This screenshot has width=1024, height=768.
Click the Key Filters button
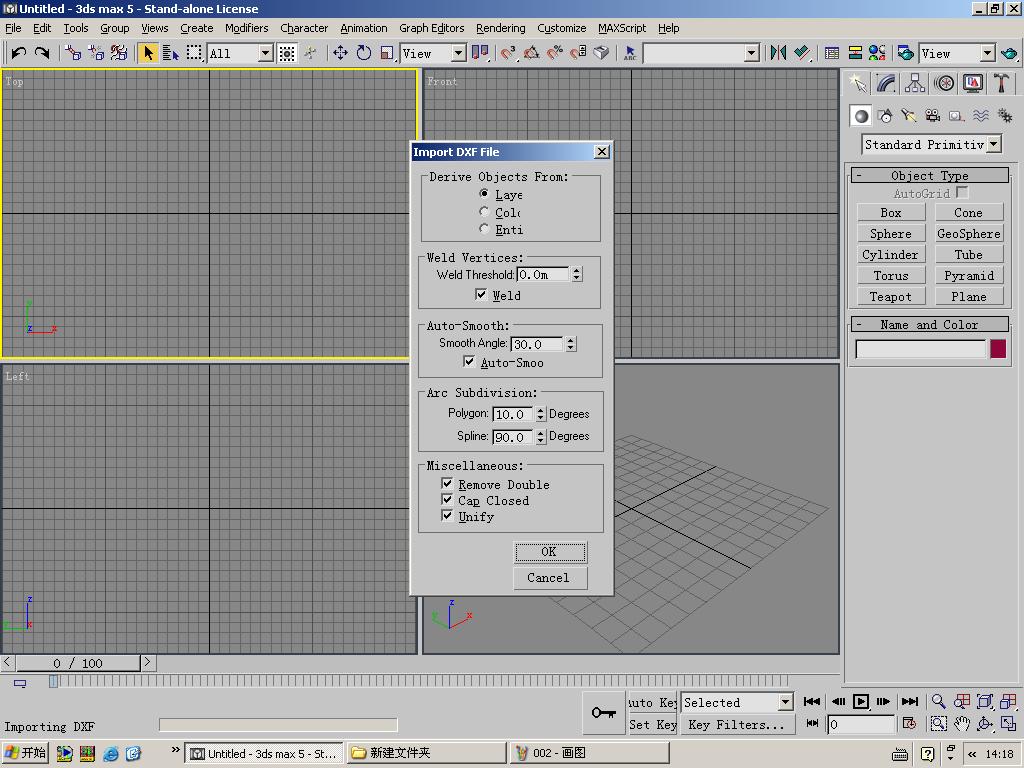[x=737, y=724]
